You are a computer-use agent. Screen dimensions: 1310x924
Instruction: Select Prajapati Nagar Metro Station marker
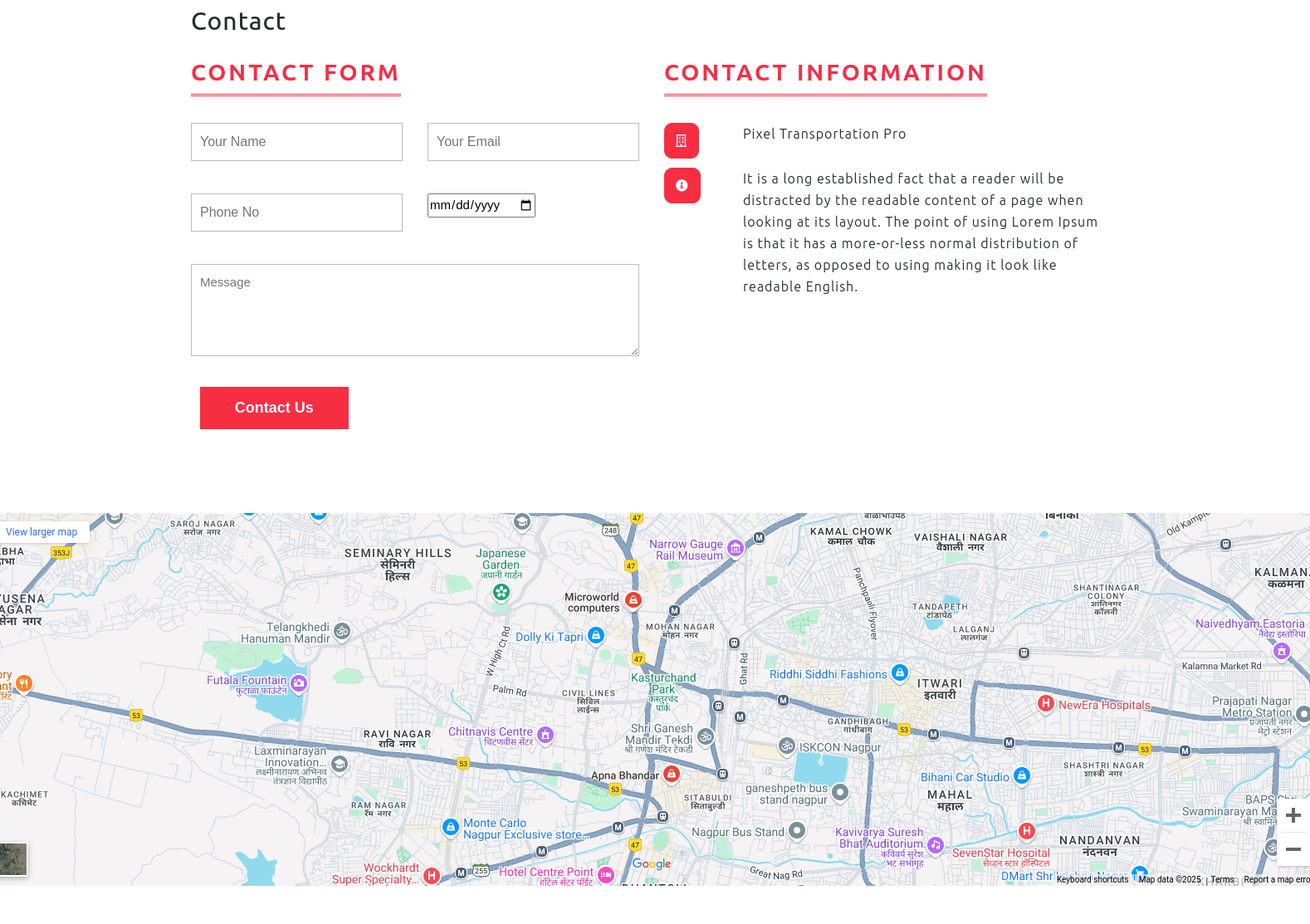1303,713
